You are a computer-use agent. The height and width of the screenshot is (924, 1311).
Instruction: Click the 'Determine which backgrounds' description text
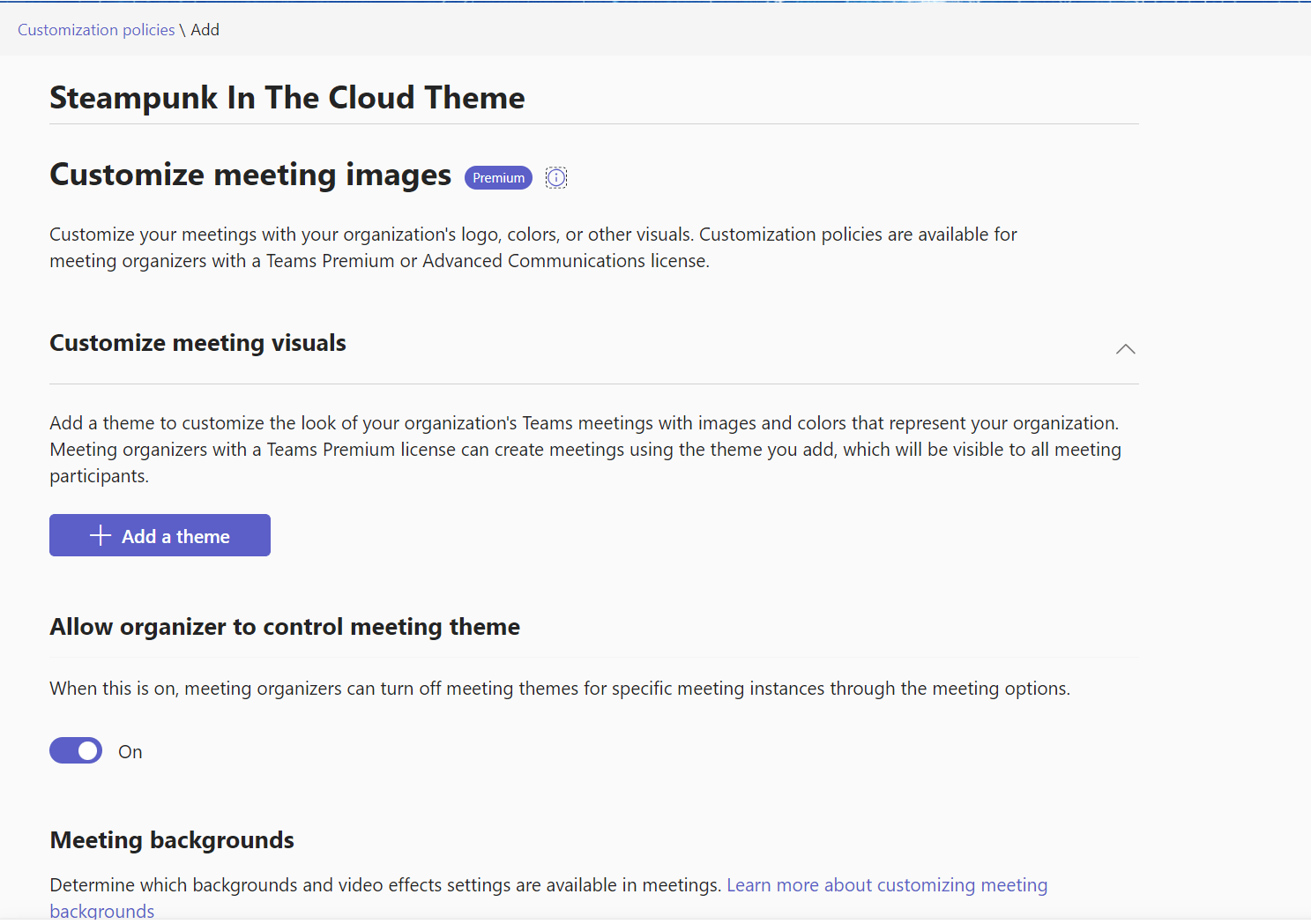point(385,885)
